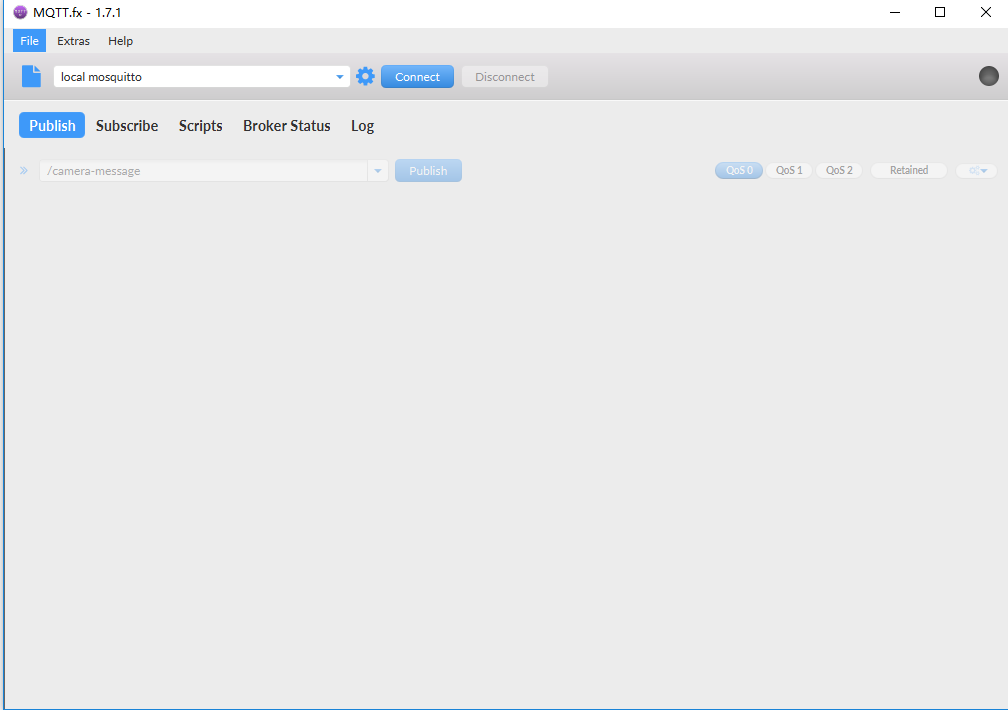Click the Publish button next to topic
The height and width of the screenshot is (710, 1008).
[428, 171]
